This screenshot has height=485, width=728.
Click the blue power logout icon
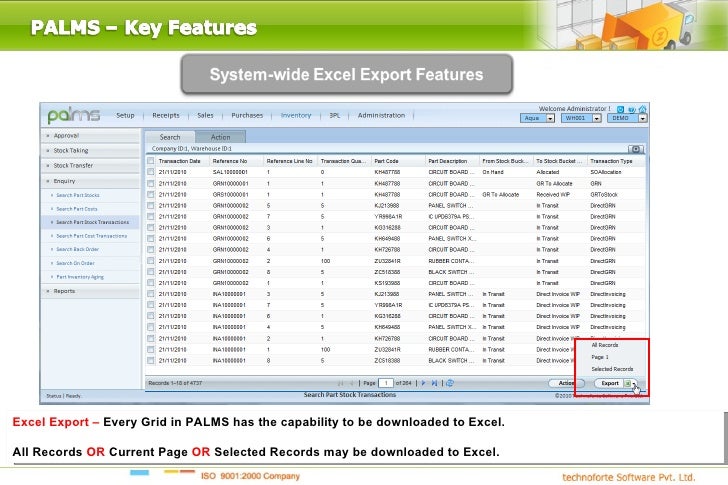tap(620, 109)
